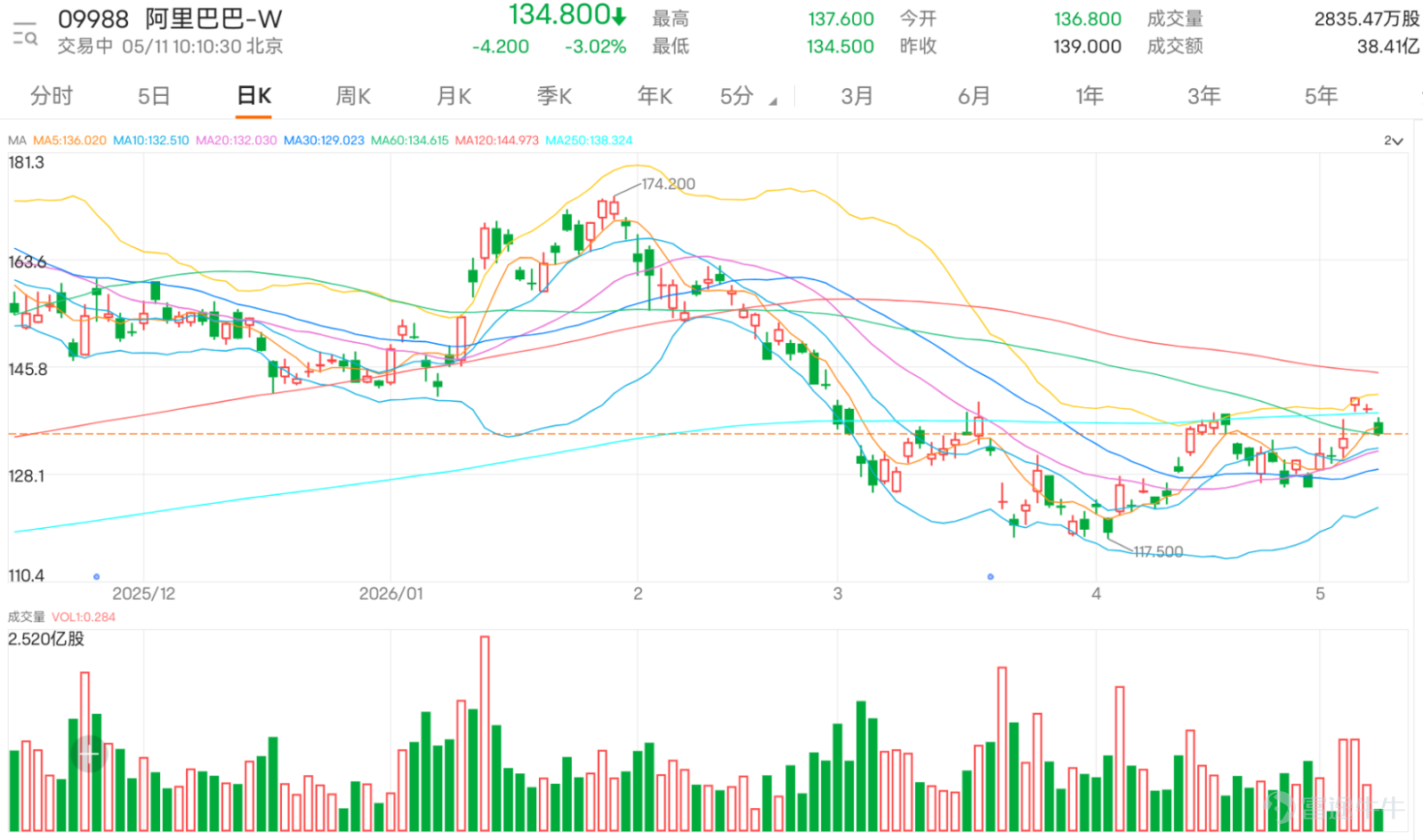This screenshot has width=1423, height=840.
Task: Switch to the 月K monthly tab
Action: (454, 96)
